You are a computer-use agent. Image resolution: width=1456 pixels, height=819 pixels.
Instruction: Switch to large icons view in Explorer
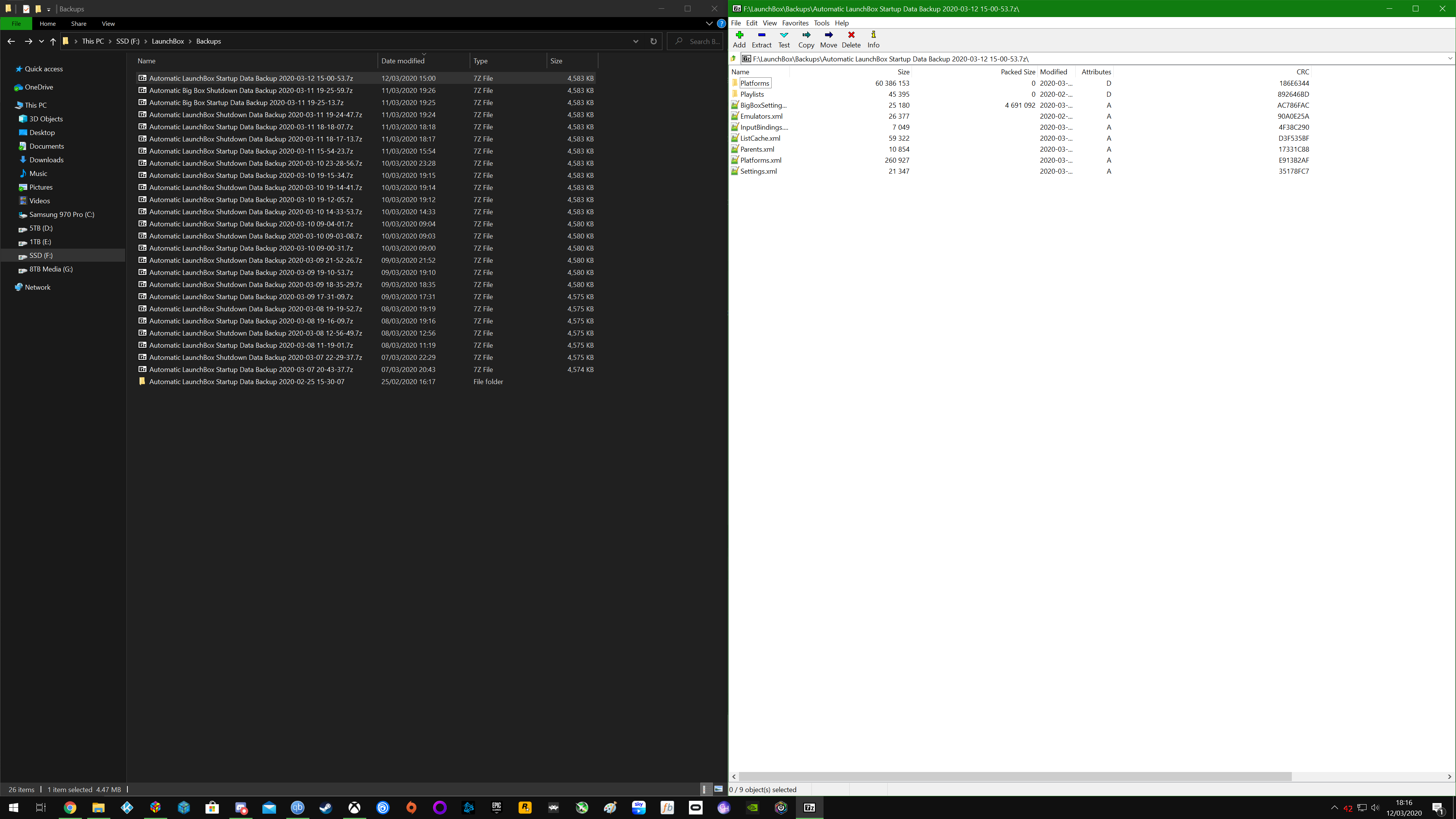pyautogui.click(x=719, y=789)
